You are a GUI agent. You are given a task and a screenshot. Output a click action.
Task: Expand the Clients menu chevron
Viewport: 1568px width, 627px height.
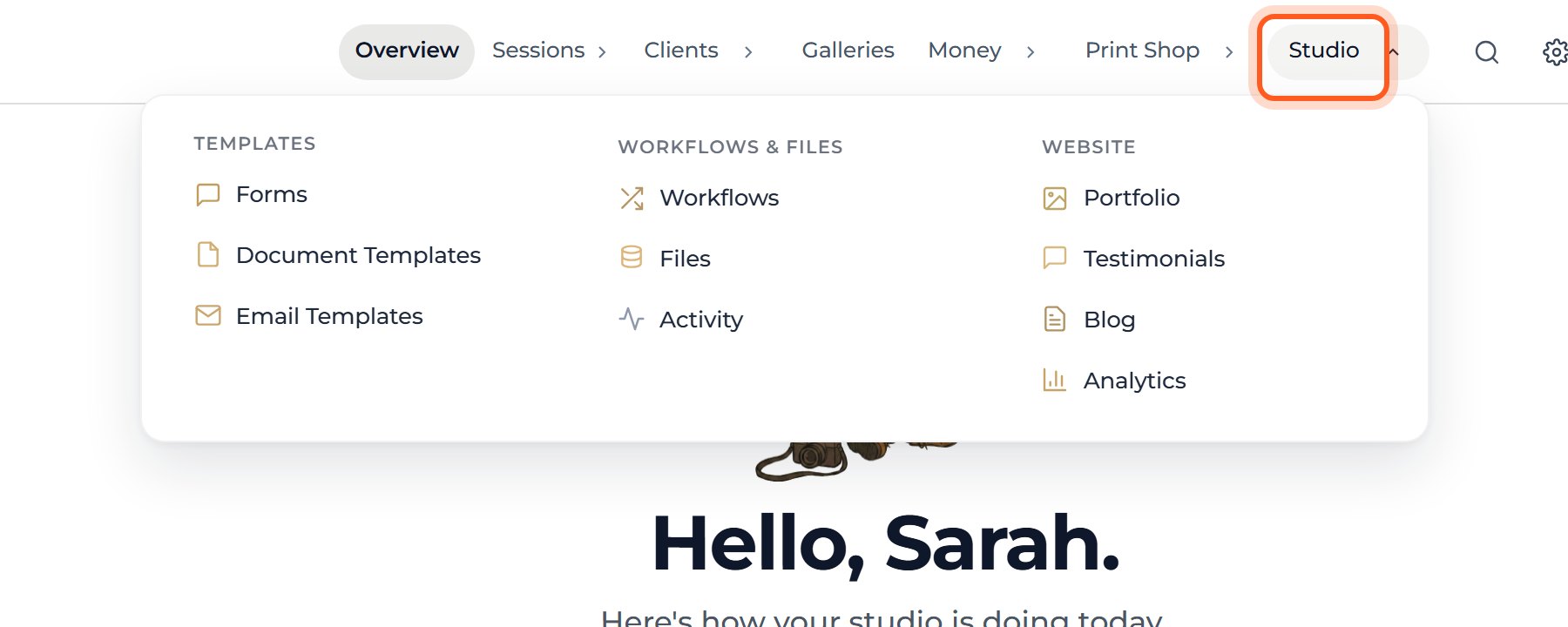coord(748,52)
